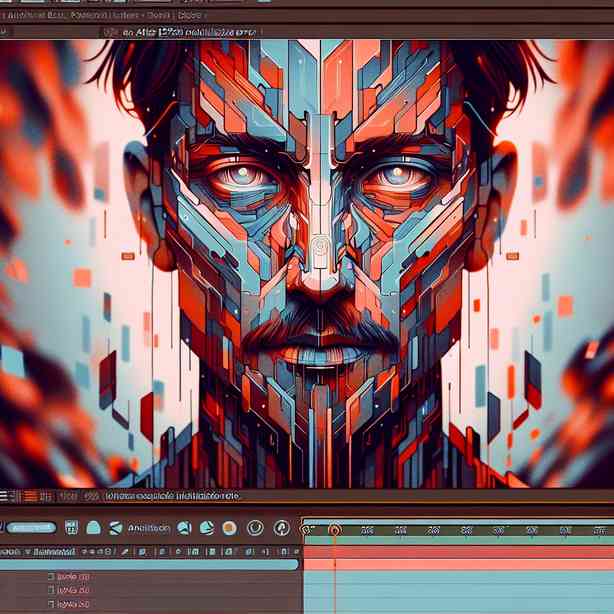Click the orange circle icon in the timeline toolbar
Viewport: 614px width, 614px height.
tap(229, 528)
